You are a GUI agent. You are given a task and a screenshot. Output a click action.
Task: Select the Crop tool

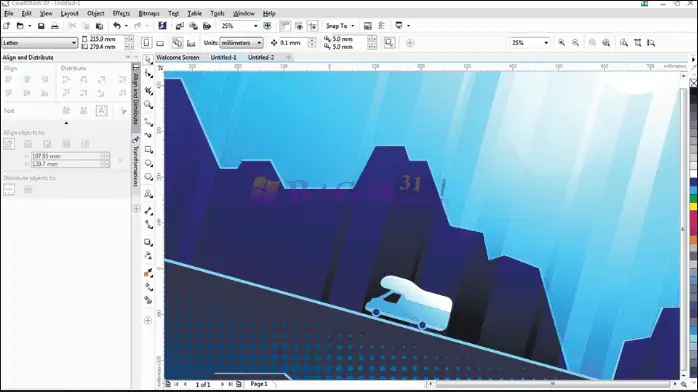(x=148, y=90)
